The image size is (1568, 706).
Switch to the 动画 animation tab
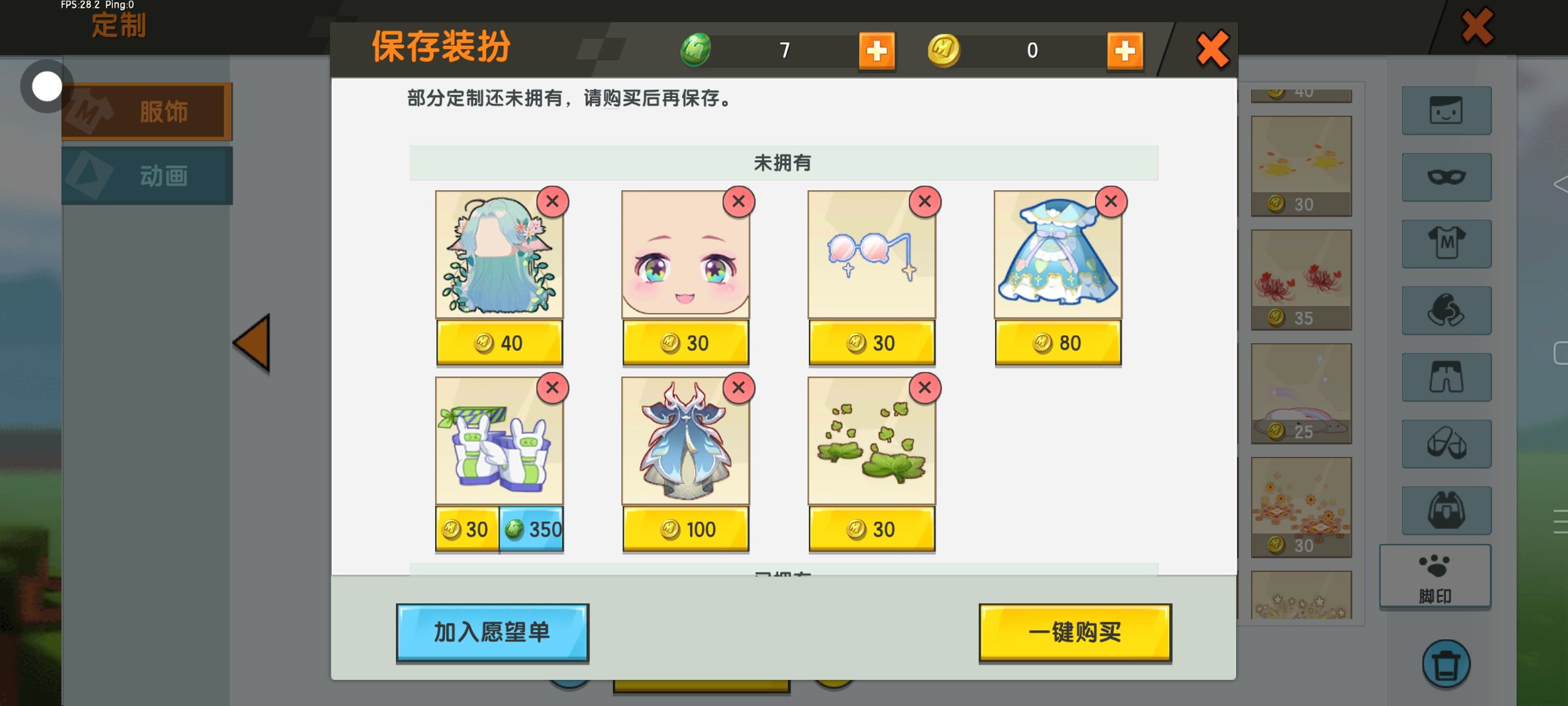tap(147, 175)
